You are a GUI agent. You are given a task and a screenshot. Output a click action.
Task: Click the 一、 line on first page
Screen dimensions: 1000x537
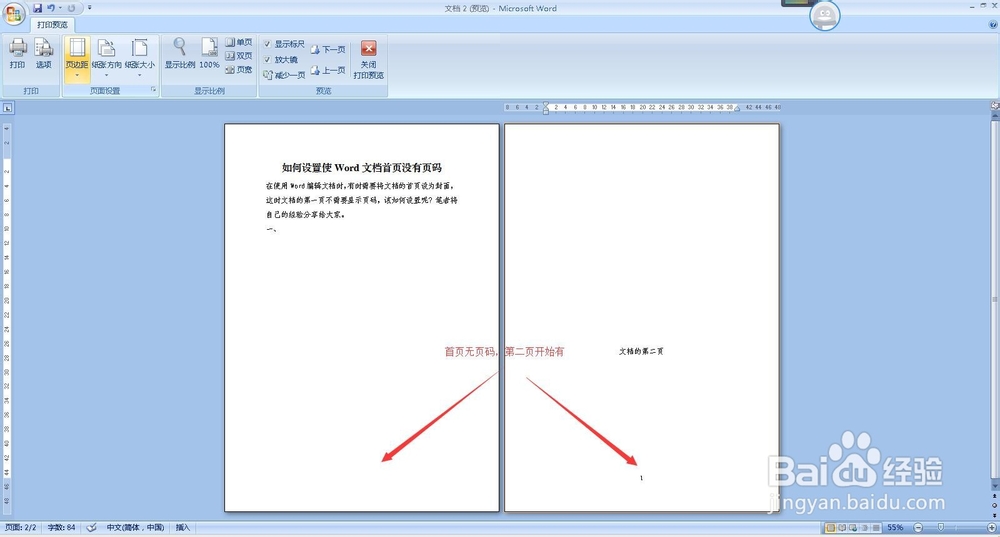272,229
